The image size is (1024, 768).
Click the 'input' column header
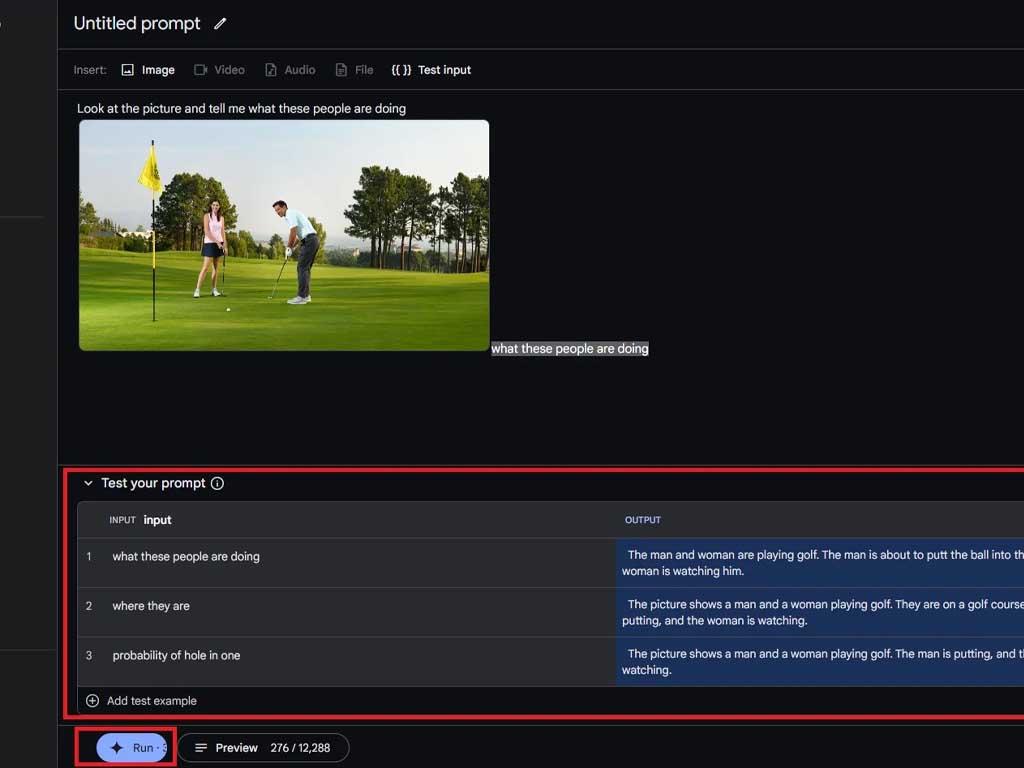(x=157, y=520)
